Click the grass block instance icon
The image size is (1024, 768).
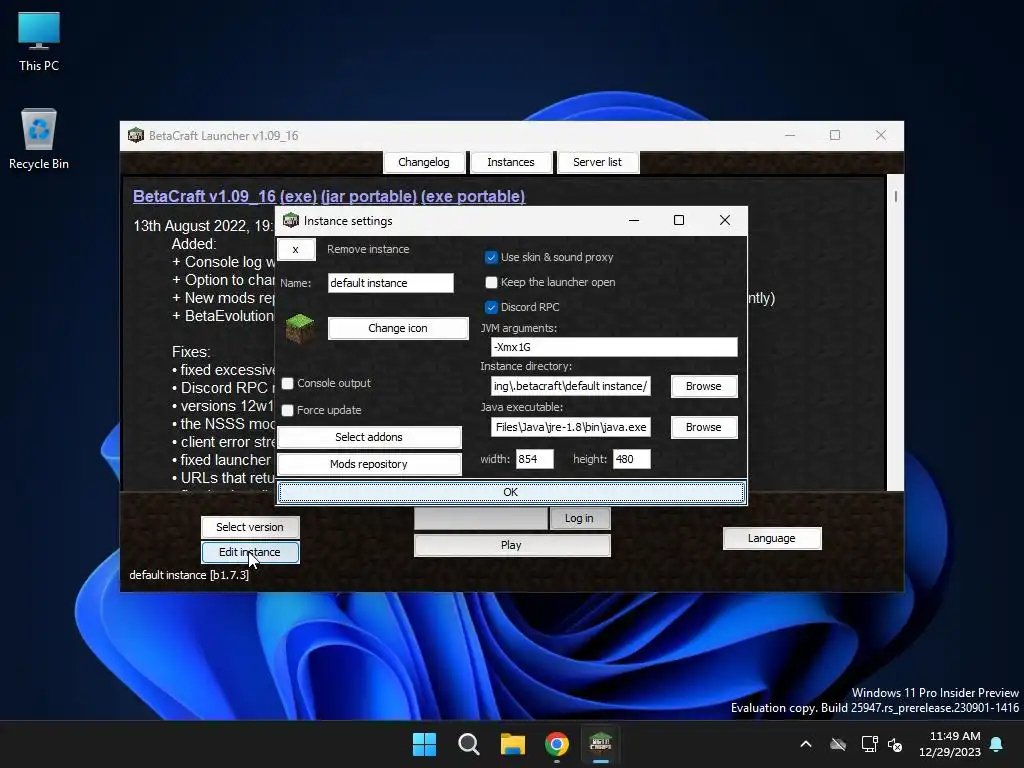point(300,328)
